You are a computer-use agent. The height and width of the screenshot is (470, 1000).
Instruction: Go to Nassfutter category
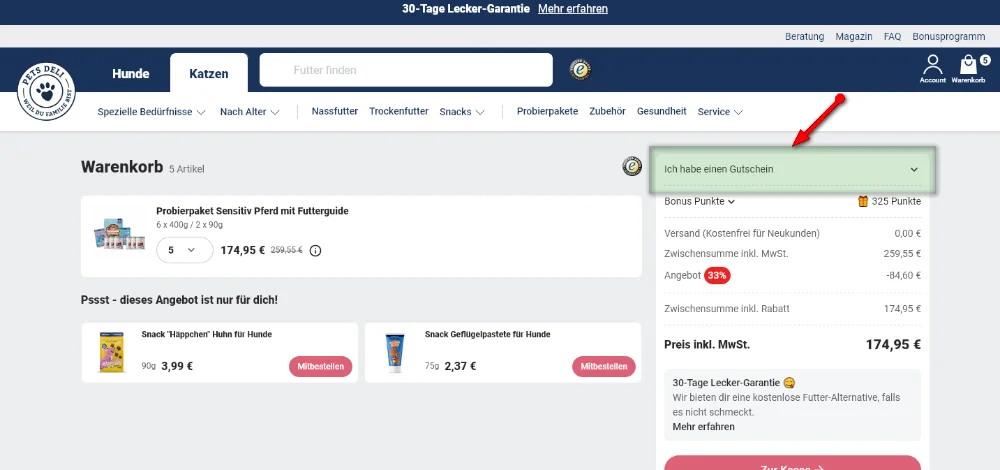coord(335,112)
